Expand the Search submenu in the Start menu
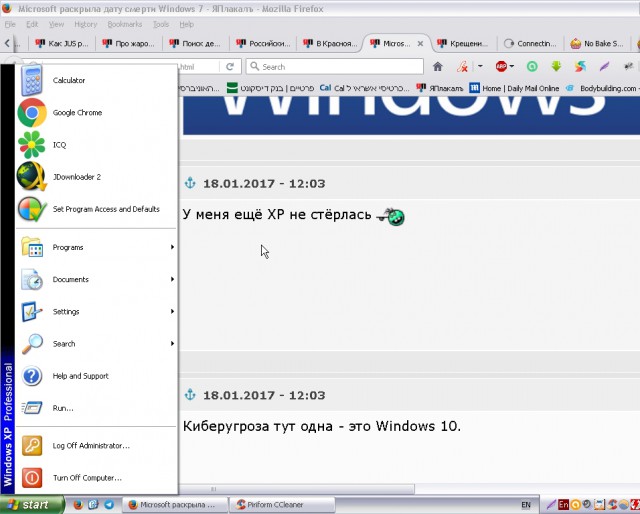 (x=96, y=344)
